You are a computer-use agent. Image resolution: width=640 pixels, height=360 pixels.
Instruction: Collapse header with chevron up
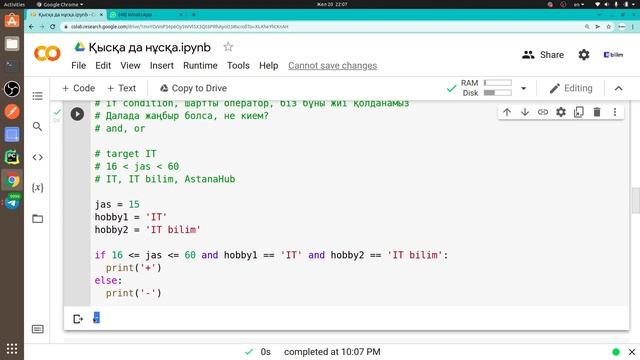point(619,88)
